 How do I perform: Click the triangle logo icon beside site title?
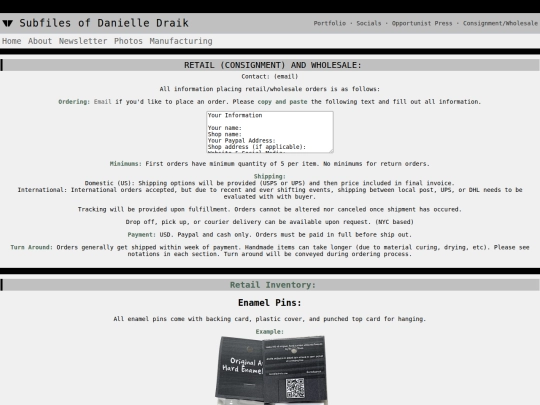tap(8, 23)
